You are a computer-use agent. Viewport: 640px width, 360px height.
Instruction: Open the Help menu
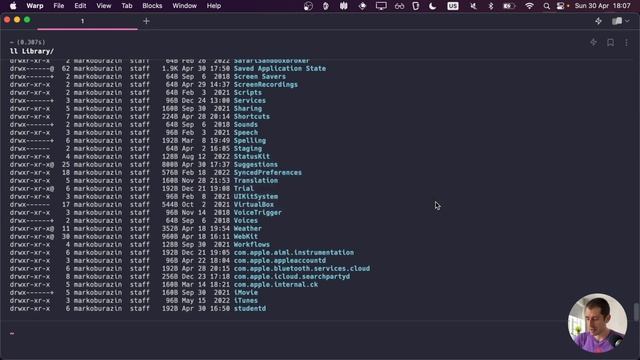pyautogui.click(x=213, y=6)
